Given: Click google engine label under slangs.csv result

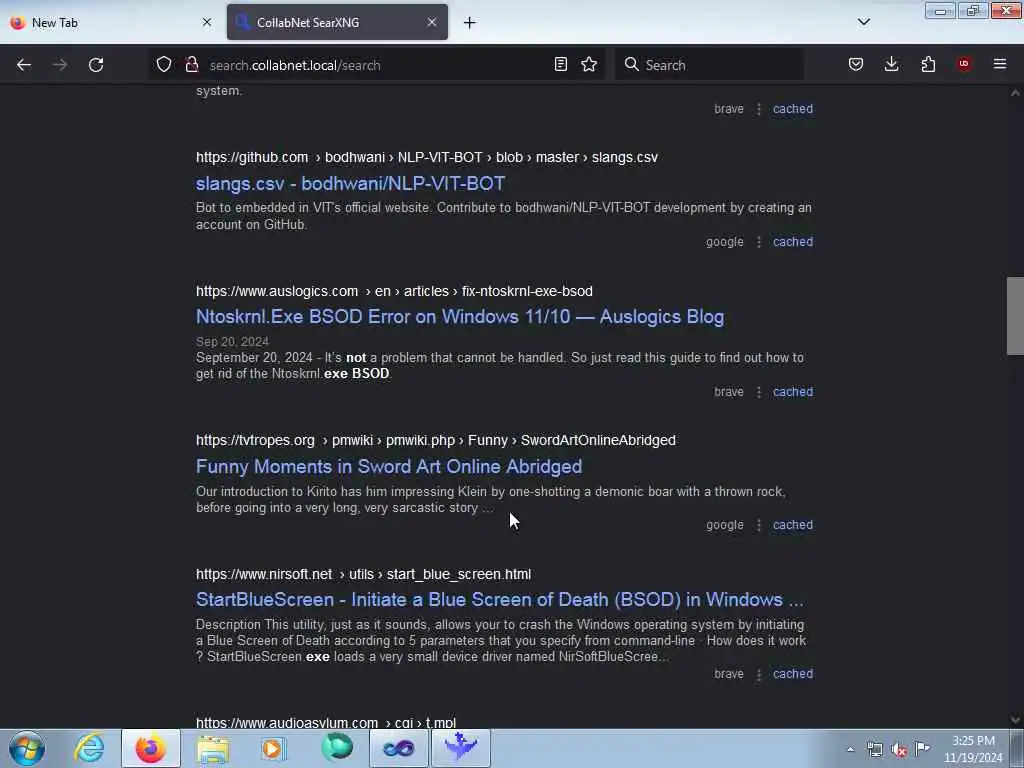Looking at the screenshot, I should pos(724,242).
